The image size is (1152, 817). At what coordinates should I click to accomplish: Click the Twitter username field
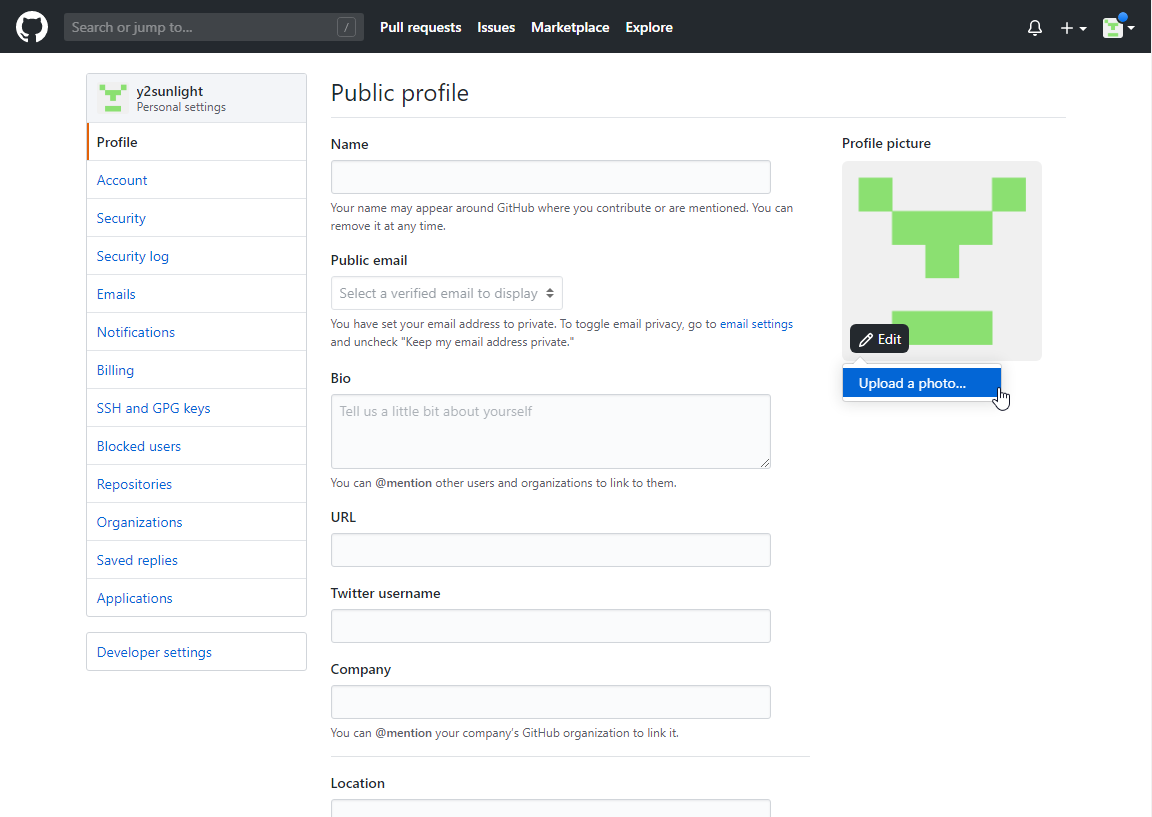coord(550,626)
